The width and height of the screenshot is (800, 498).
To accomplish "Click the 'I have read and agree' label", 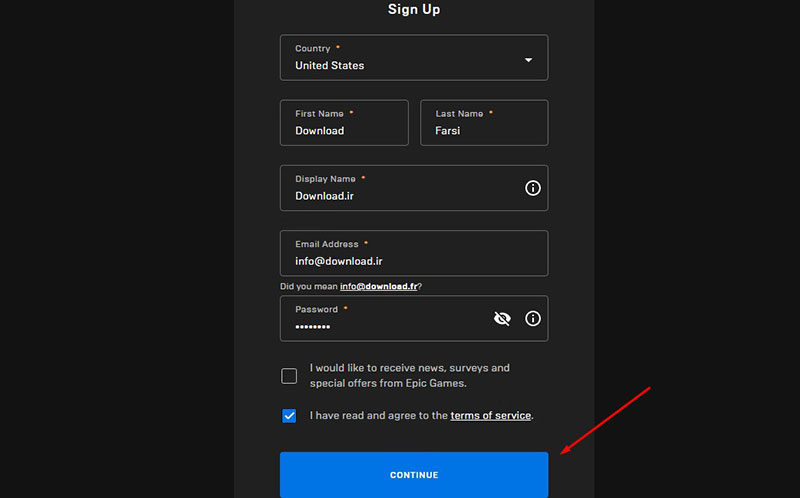I will pyautogui.click(x=379, y=415).
